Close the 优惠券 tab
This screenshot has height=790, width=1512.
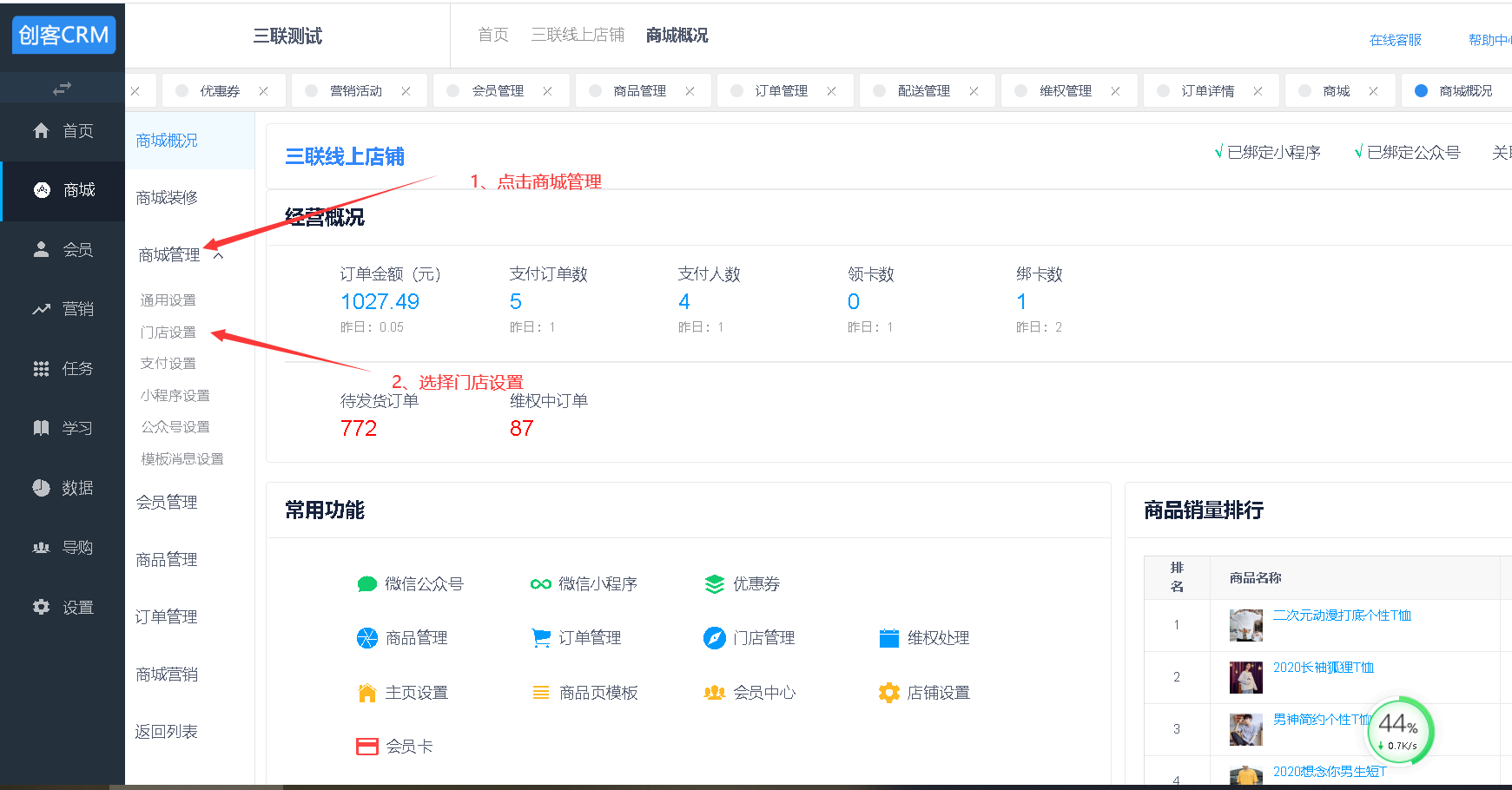[263, 91]
